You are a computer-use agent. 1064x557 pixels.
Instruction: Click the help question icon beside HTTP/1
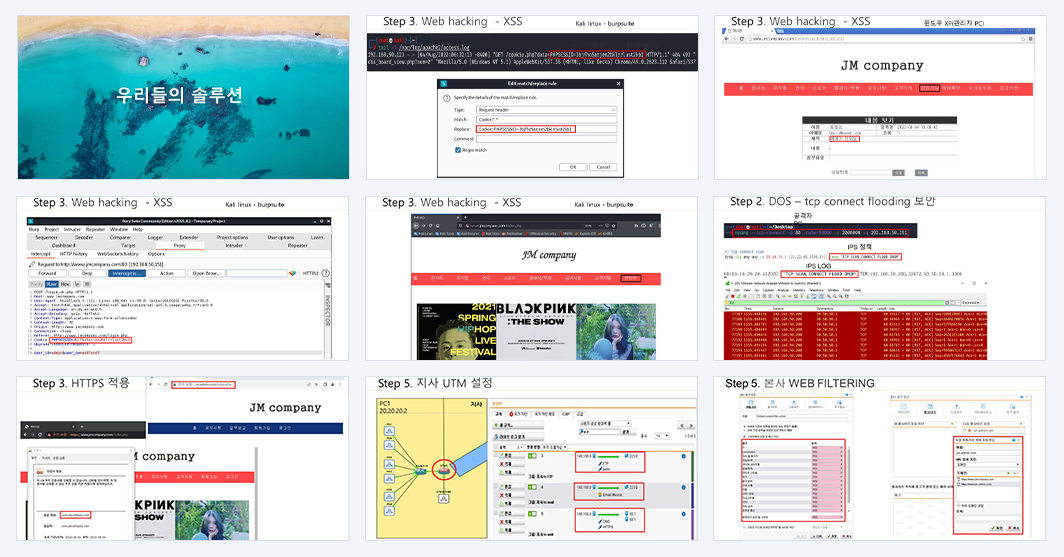pos(326,273)
